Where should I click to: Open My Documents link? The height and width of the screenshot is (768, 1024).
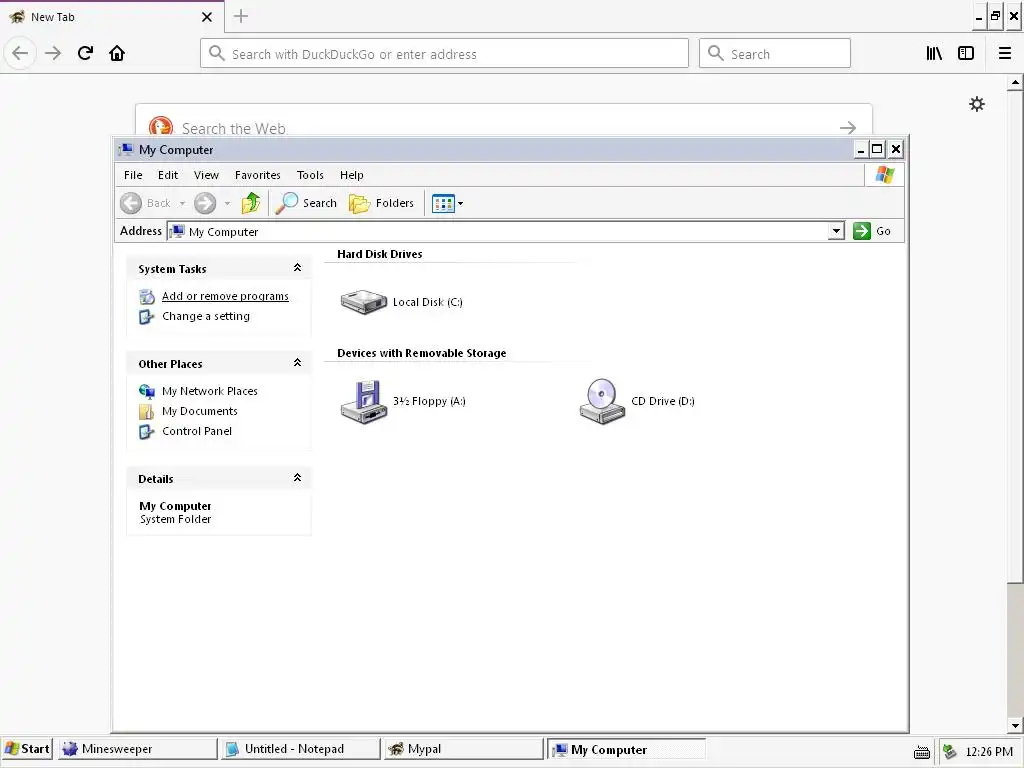pyautogui.click(x=200, y=411)
